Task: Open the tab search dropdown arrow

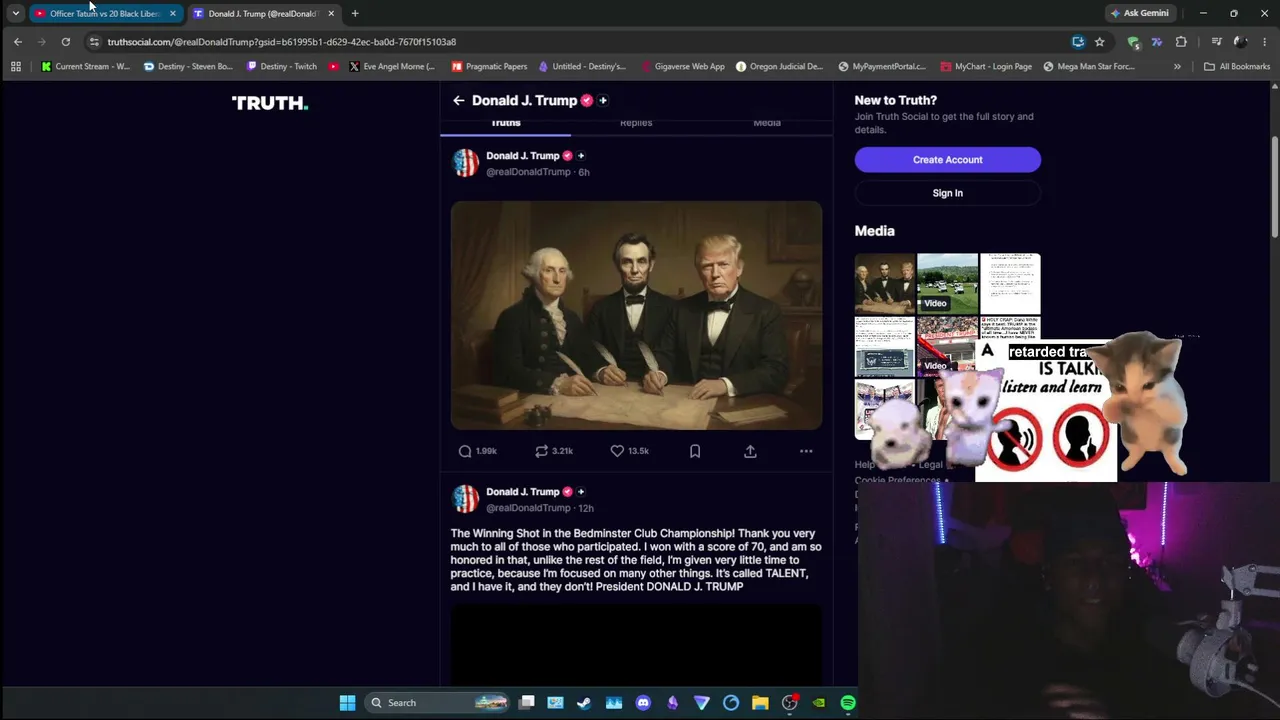Action: pos(15,14)
